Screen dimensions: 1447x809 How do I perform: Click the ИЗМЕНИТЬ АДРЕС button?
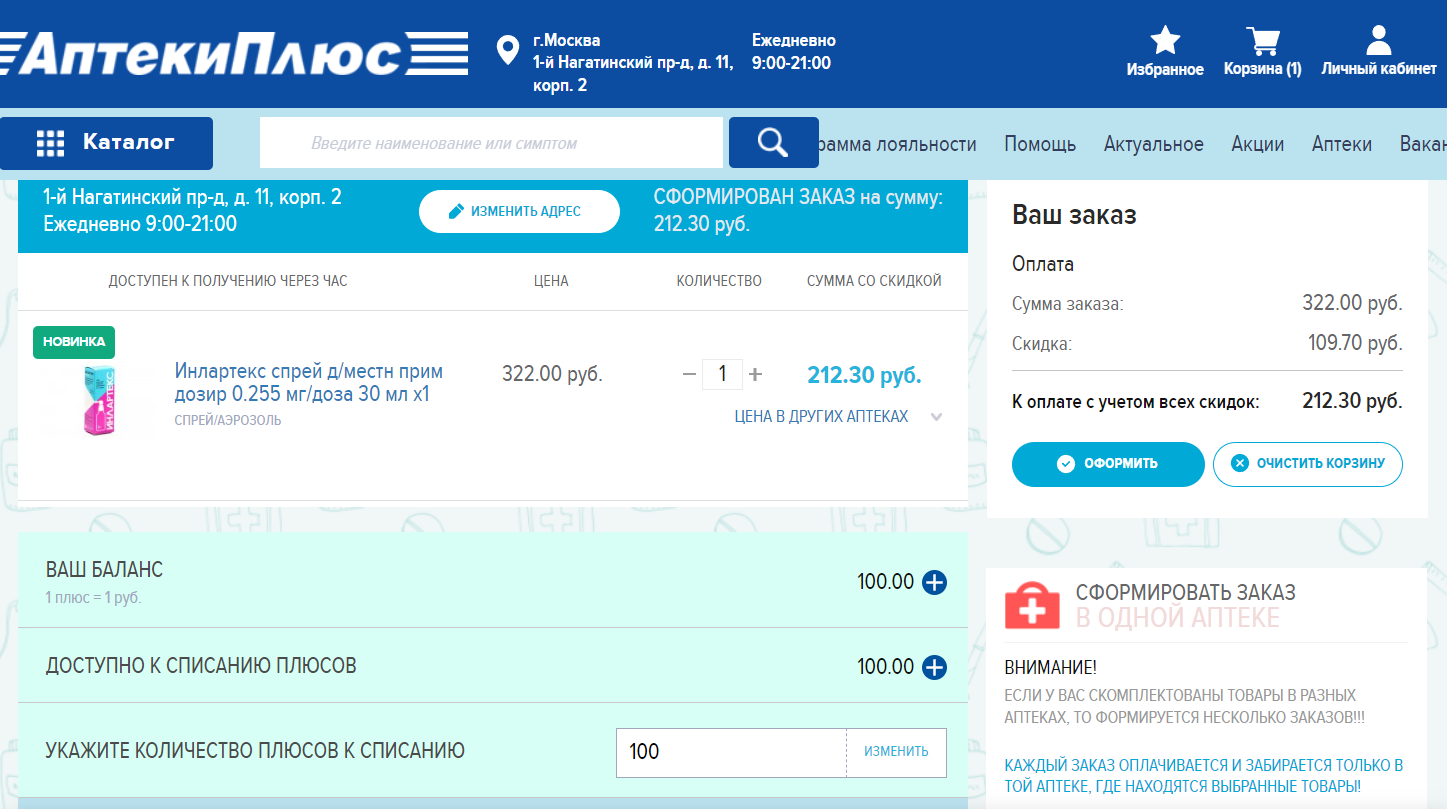[519, 211]
